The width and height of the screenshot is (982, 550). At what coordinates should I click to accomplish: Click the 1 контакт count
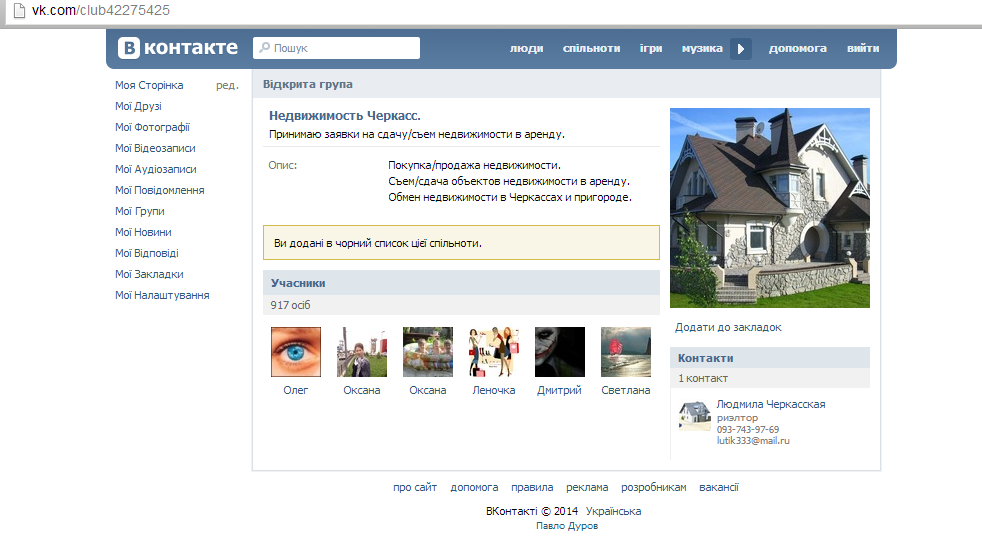point(703,378)
